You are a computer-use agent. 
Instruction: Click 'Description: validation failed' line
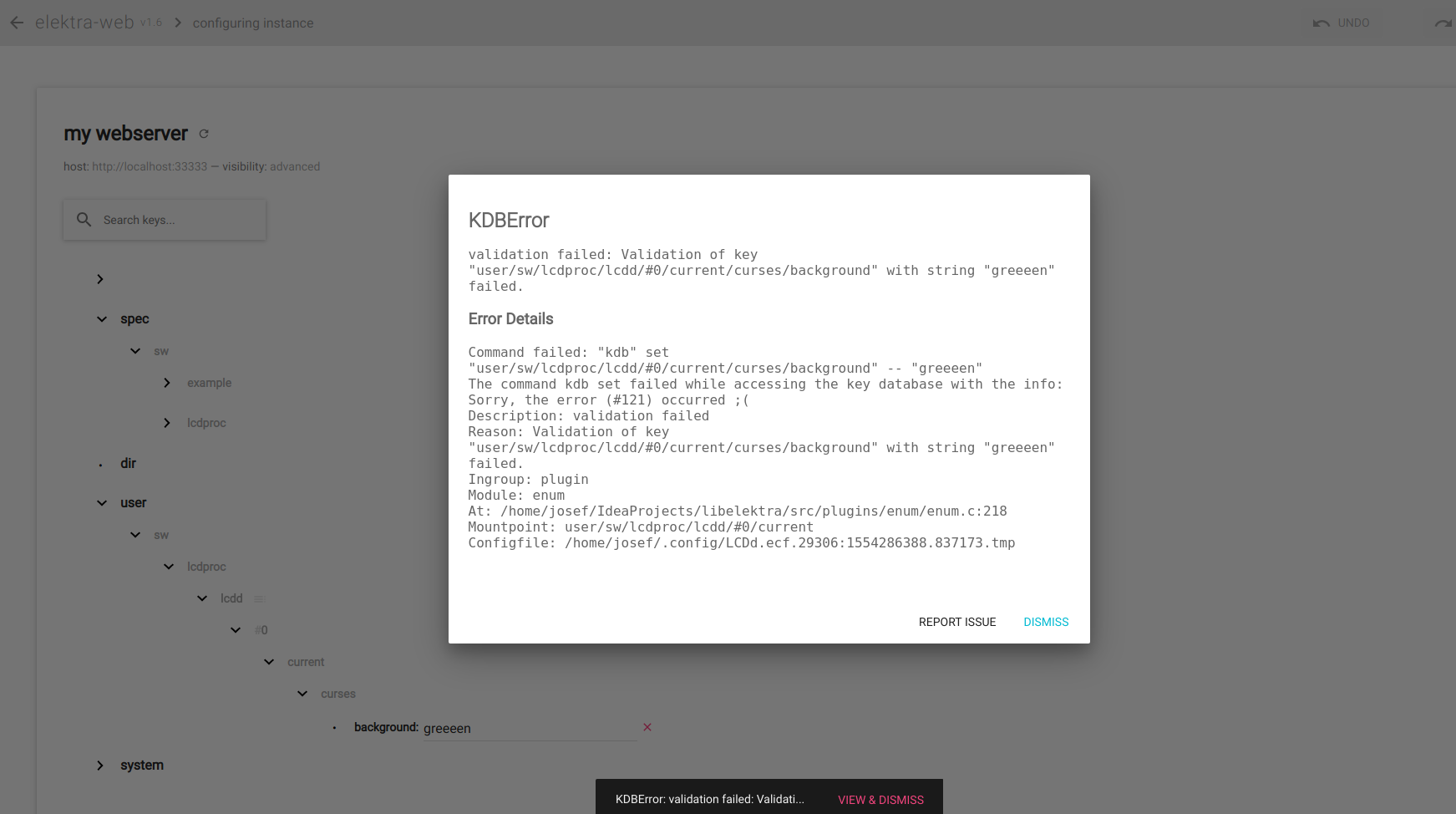coord(588,416)
